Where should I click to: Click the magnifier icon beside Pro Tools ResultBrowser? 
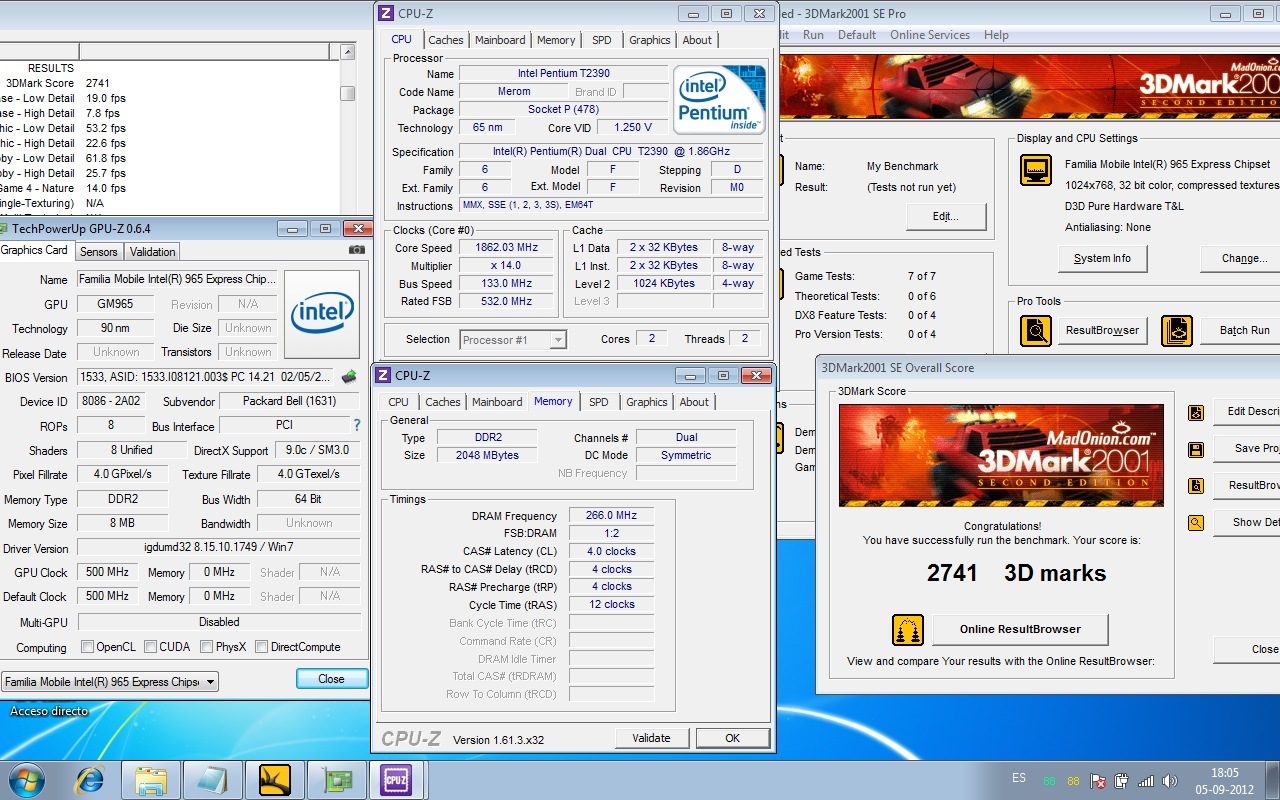coord(1035,330)
